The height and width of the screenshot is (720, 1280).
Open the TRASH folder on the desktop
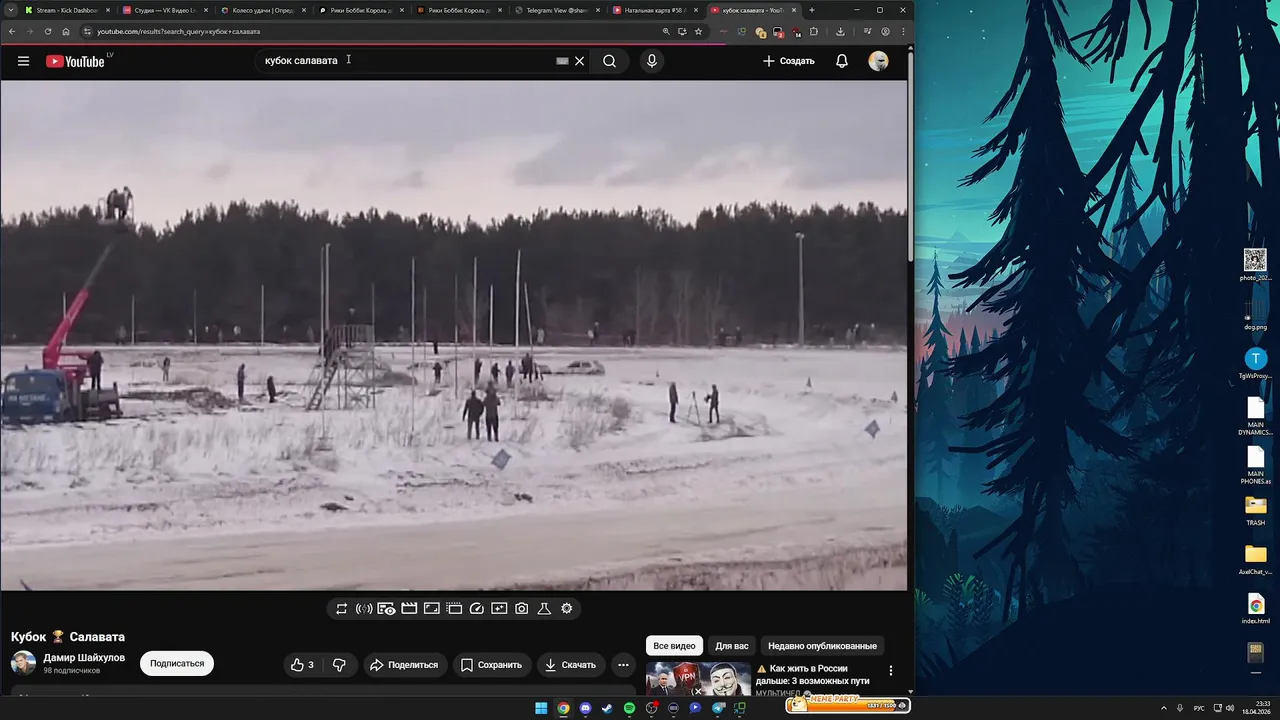coord(1256,511)
